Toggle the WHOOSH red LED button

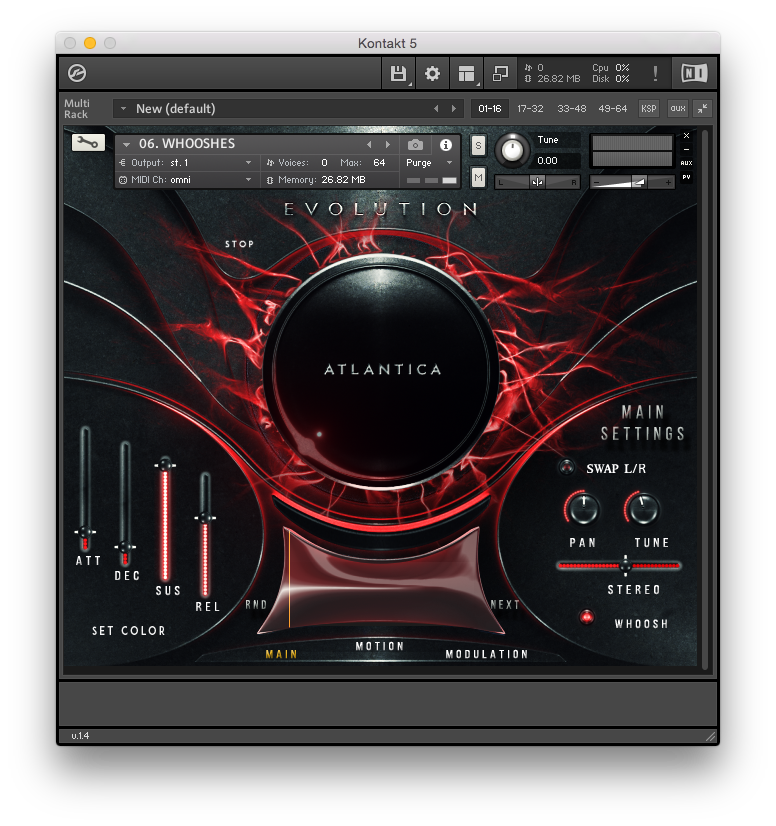point(586,617)
